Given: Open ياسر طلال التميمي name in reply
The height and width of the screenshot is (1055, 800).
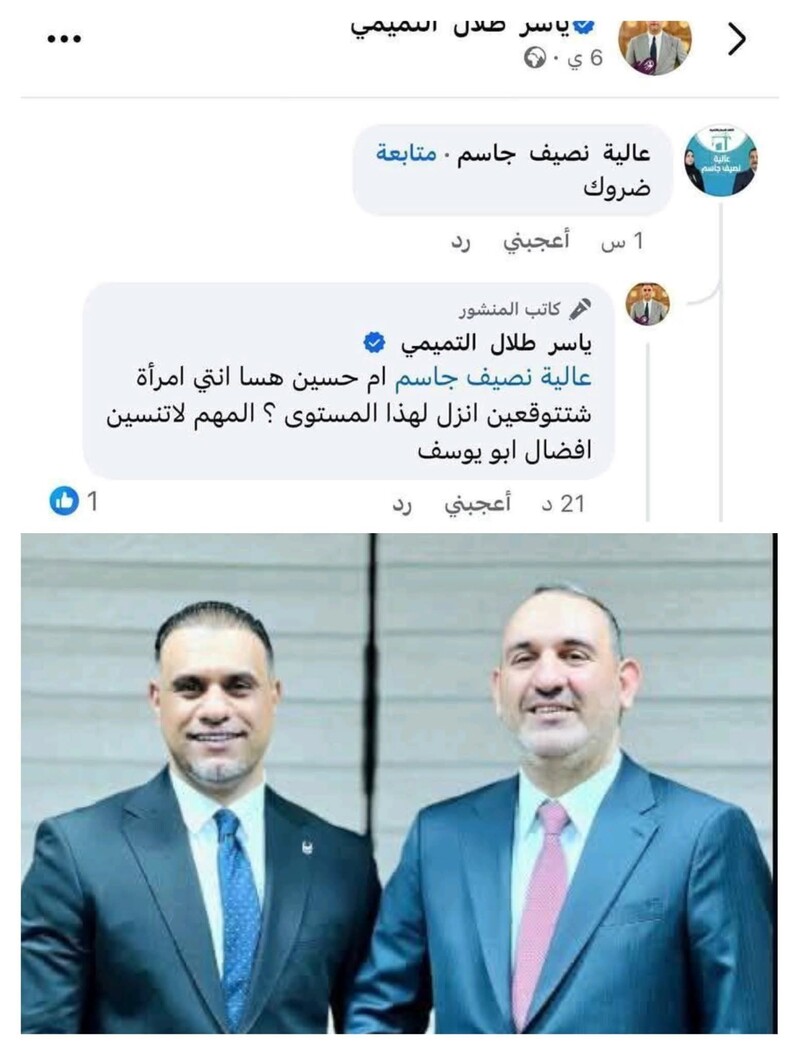Looking at the screenshot, I should (x=497, y=344).
